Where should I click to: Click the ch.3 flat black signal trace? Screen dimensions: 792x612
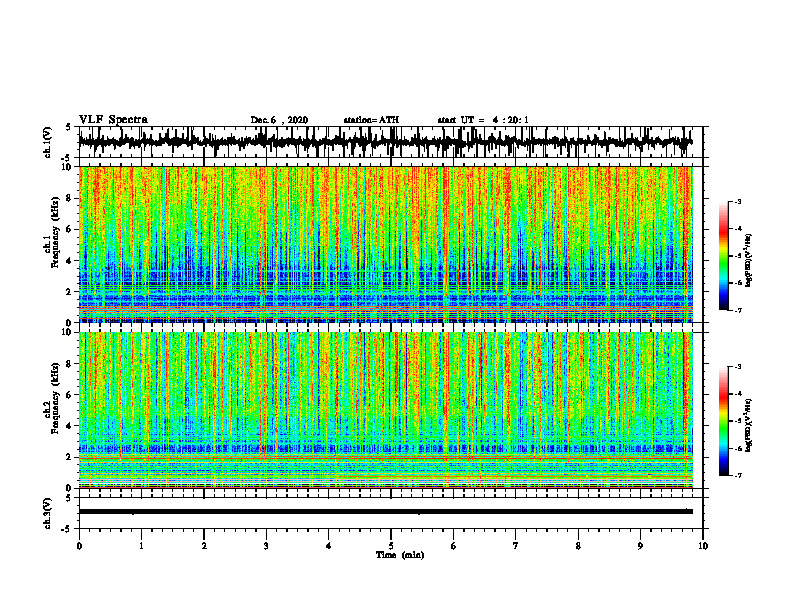click(385, 512)
